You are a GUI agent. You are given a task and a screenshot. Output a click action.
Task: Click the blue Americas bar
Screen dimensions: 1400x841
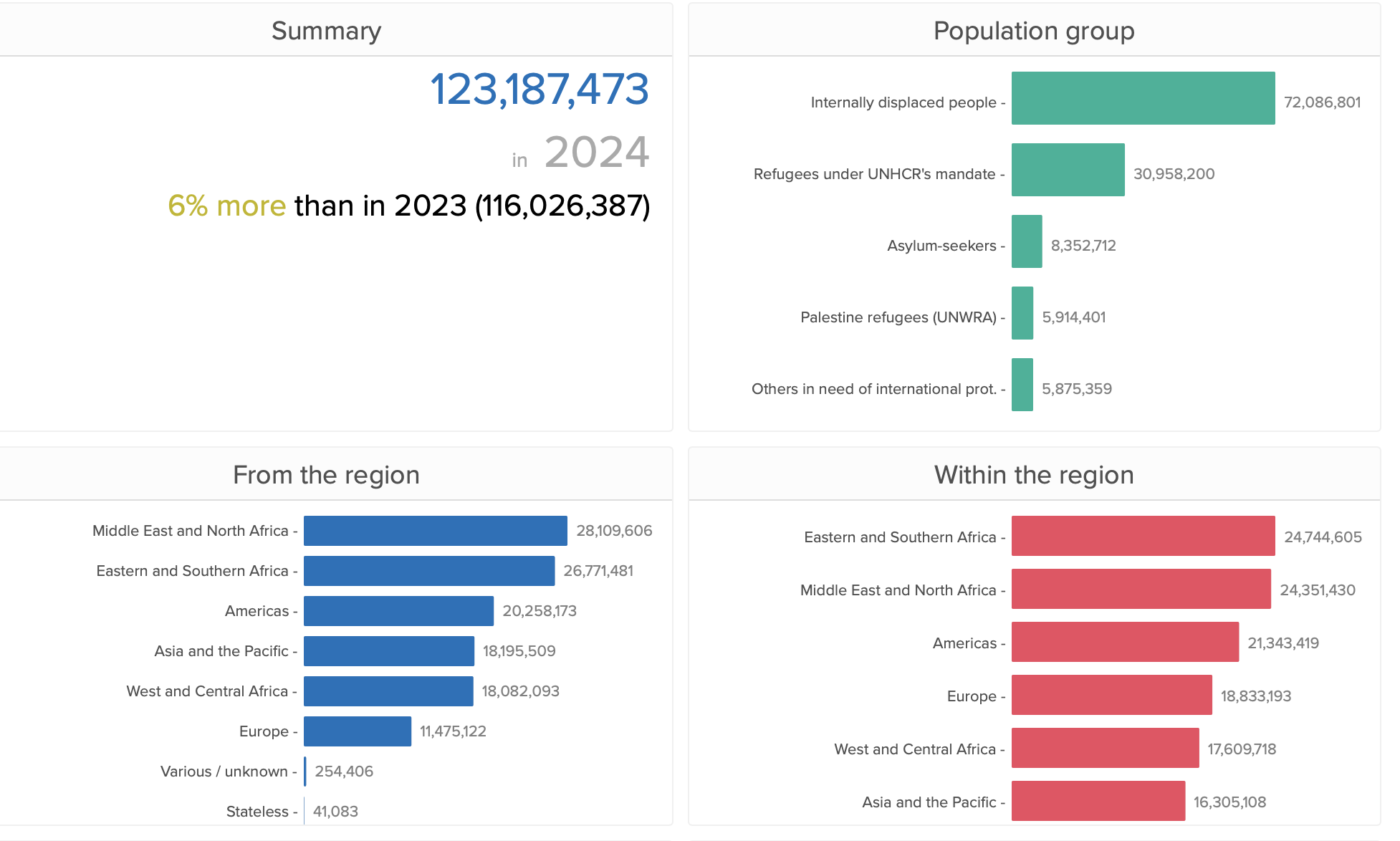398,611
